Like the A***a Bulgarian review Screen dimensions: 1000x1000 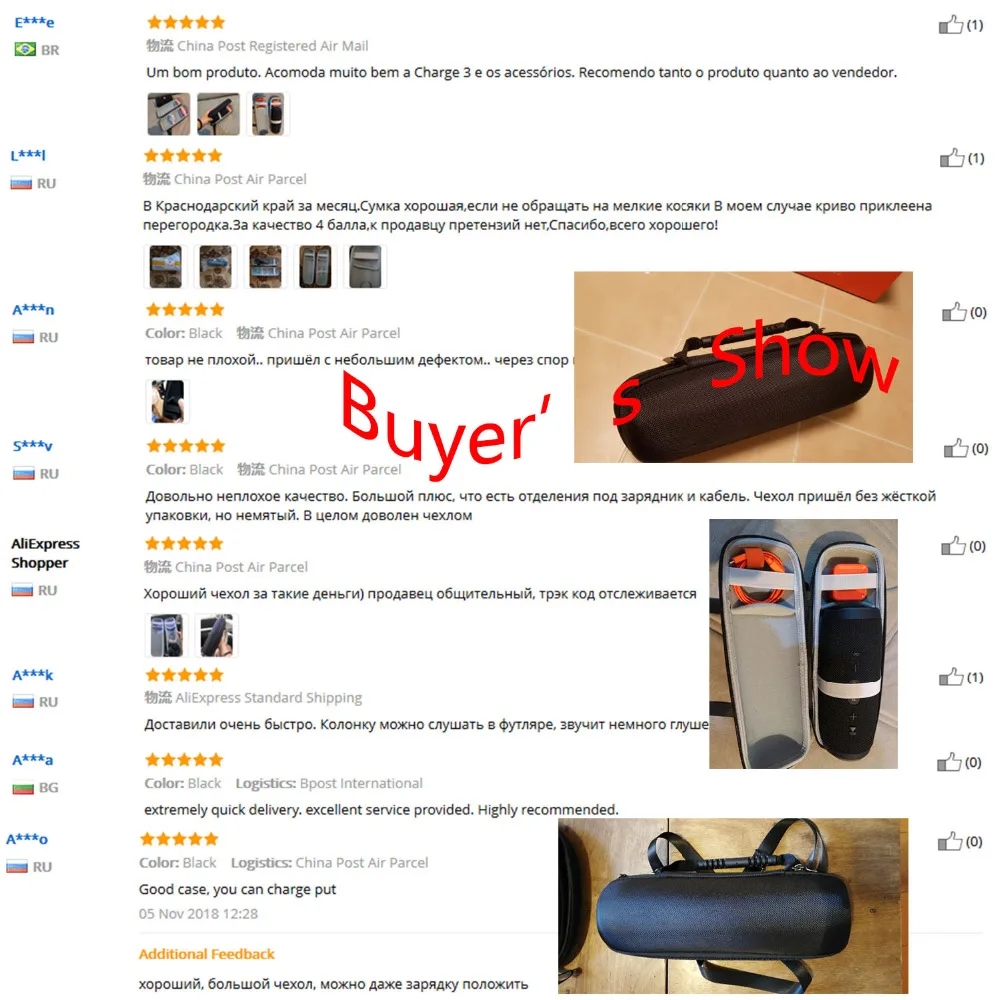[949, 762]
